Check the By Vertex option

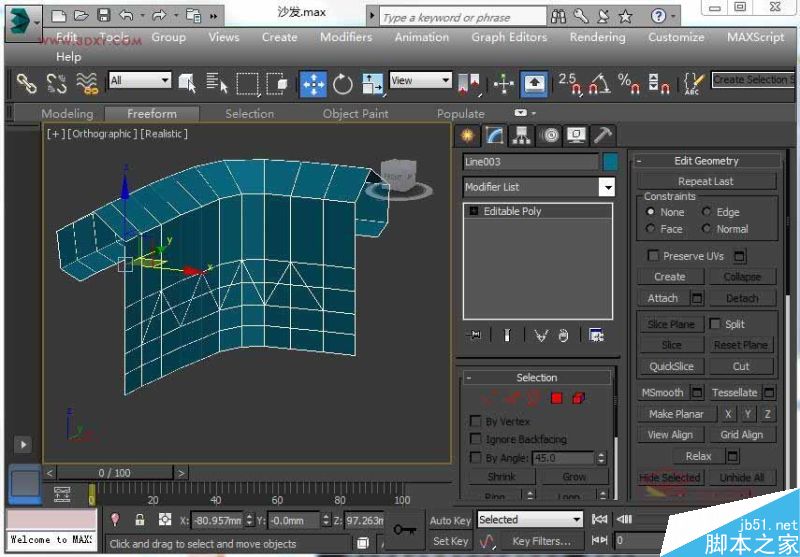476,421
